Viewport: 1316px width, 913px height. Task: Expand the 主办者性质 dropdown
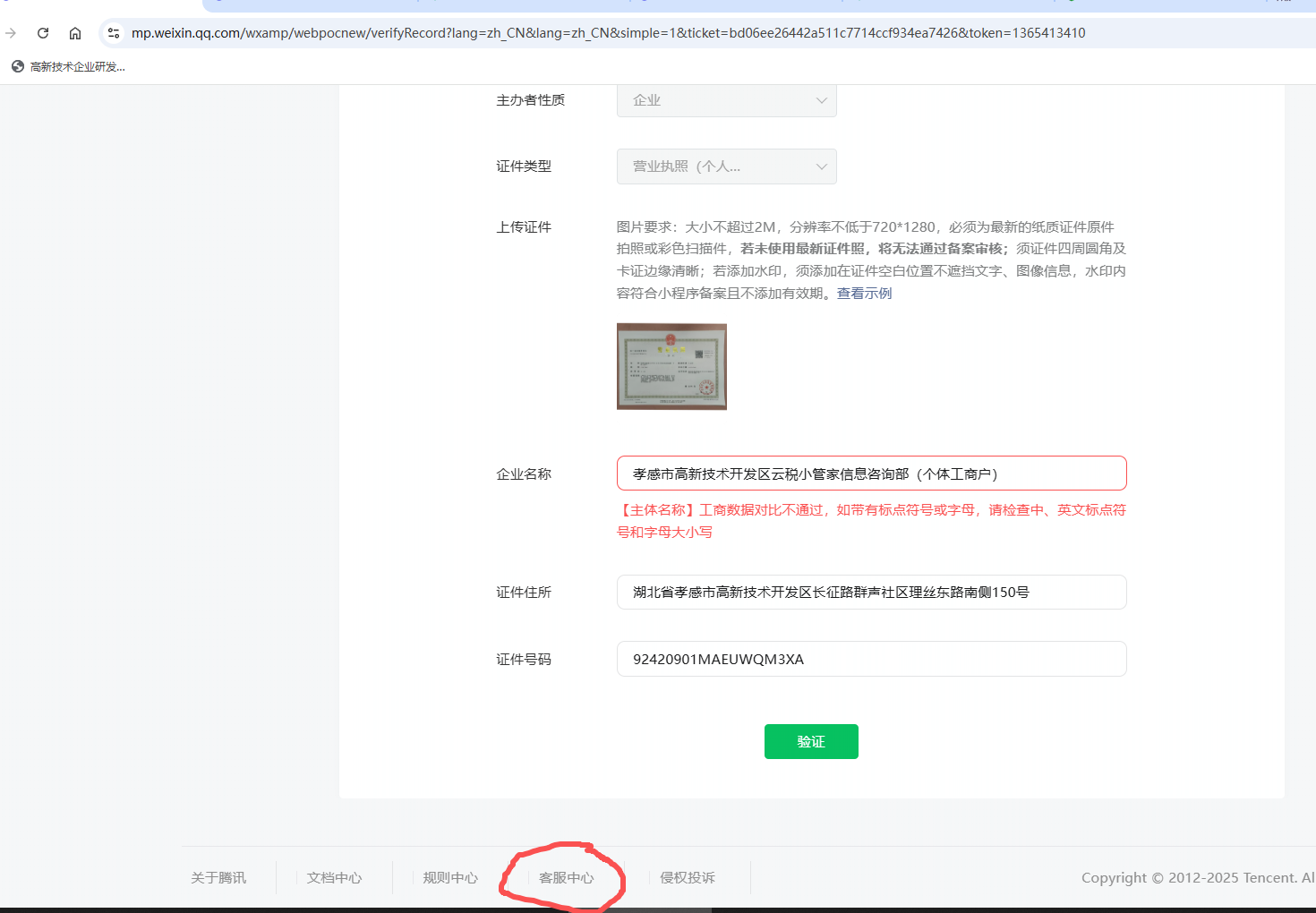click(726, 100)
